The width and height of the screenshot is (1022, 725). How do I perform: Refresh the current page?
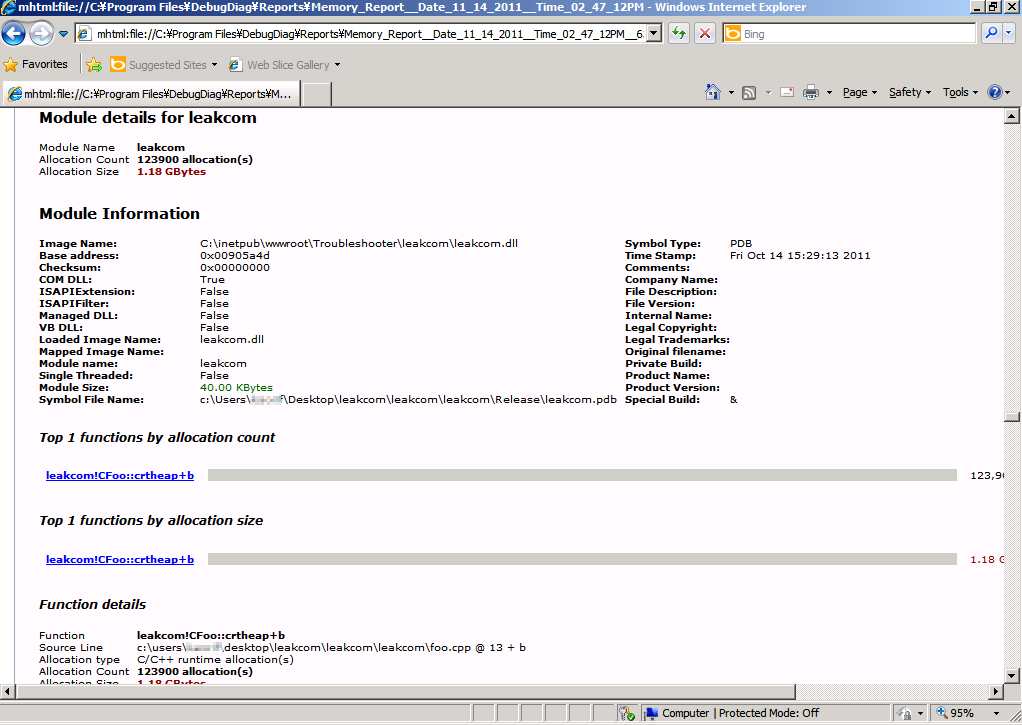point(679,33)
